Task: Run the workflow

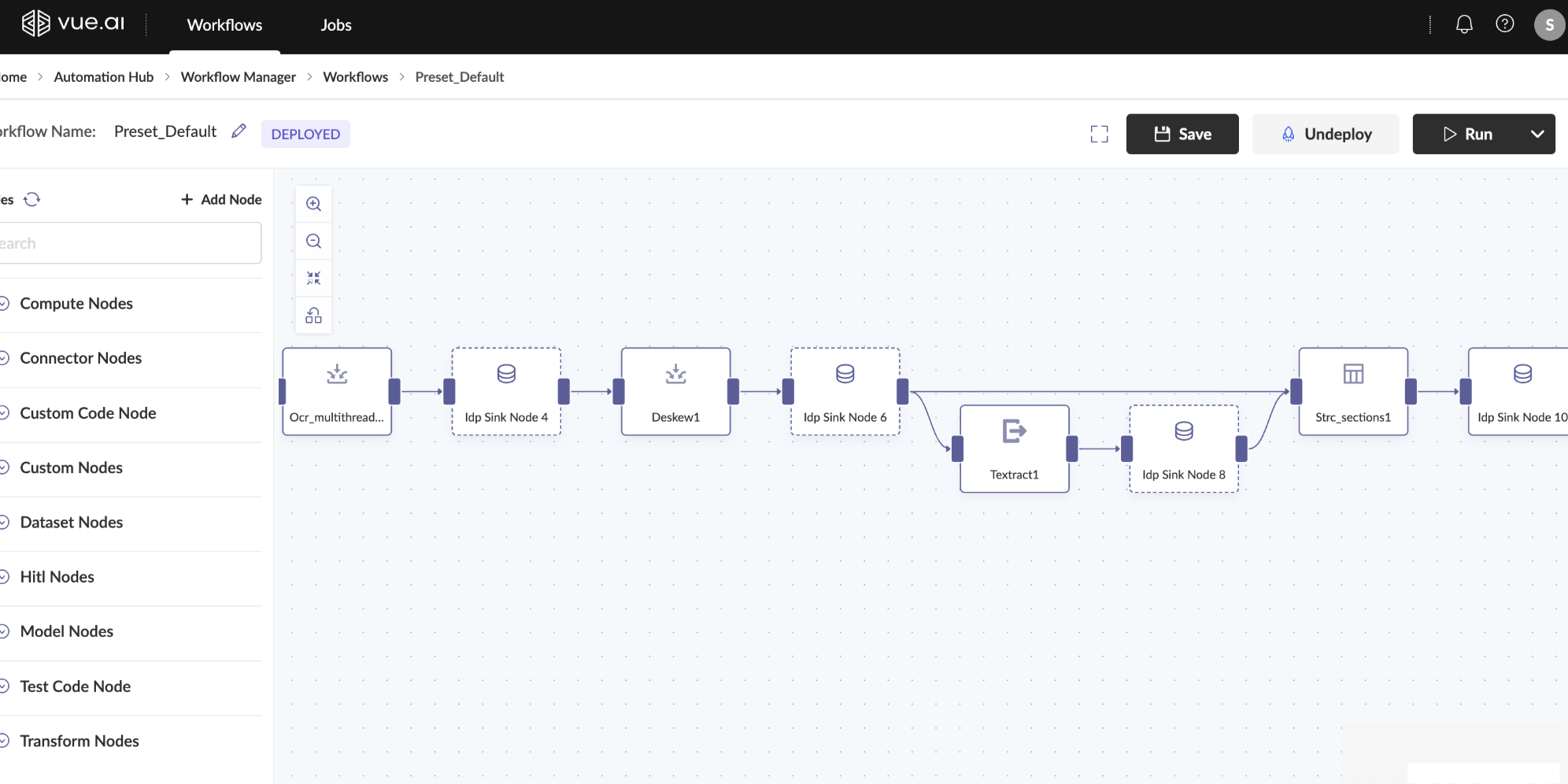Action: pyautogui.click(x=1467, y=134)
